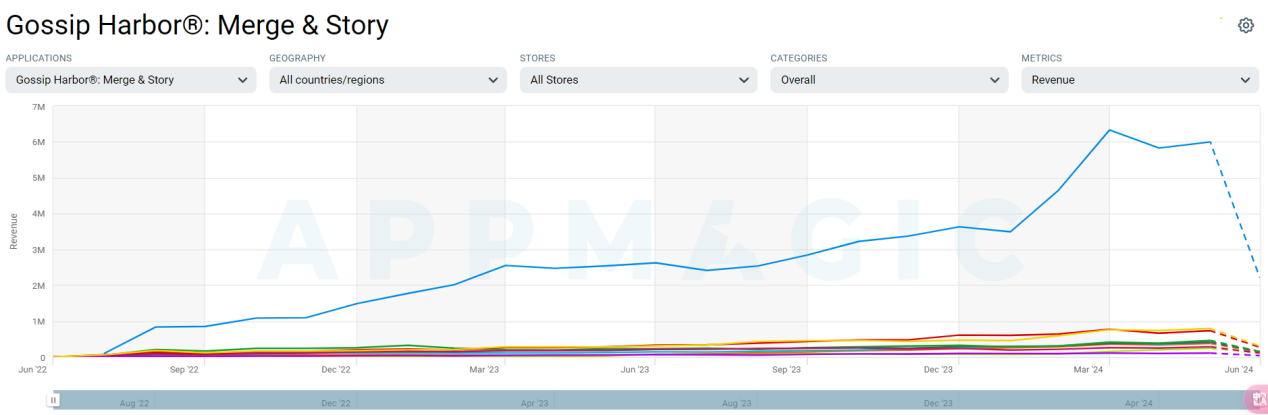Expand the Geography dropdown 'All countries/regions'

point(387,80)
